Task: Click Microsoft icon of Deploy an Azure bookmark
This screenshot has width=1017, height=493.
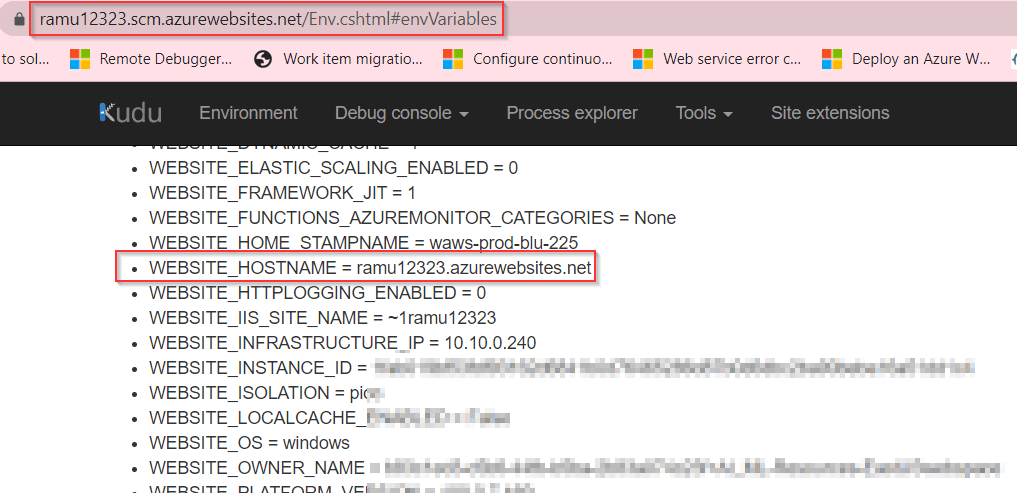Action: click(x=832, y=59)
